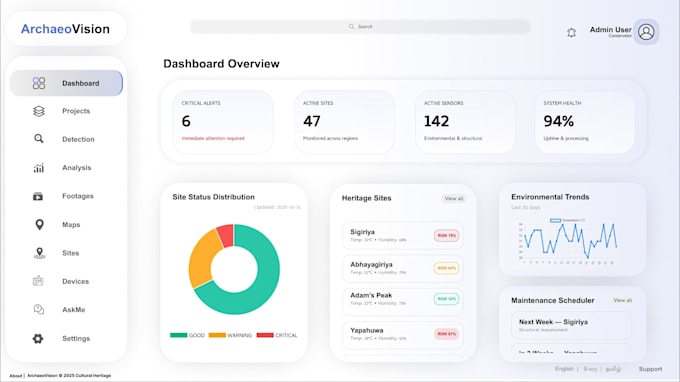Open the Dashboard menu item
The width and height of the screenshot is (680, 382).
[x=66, y=83]
